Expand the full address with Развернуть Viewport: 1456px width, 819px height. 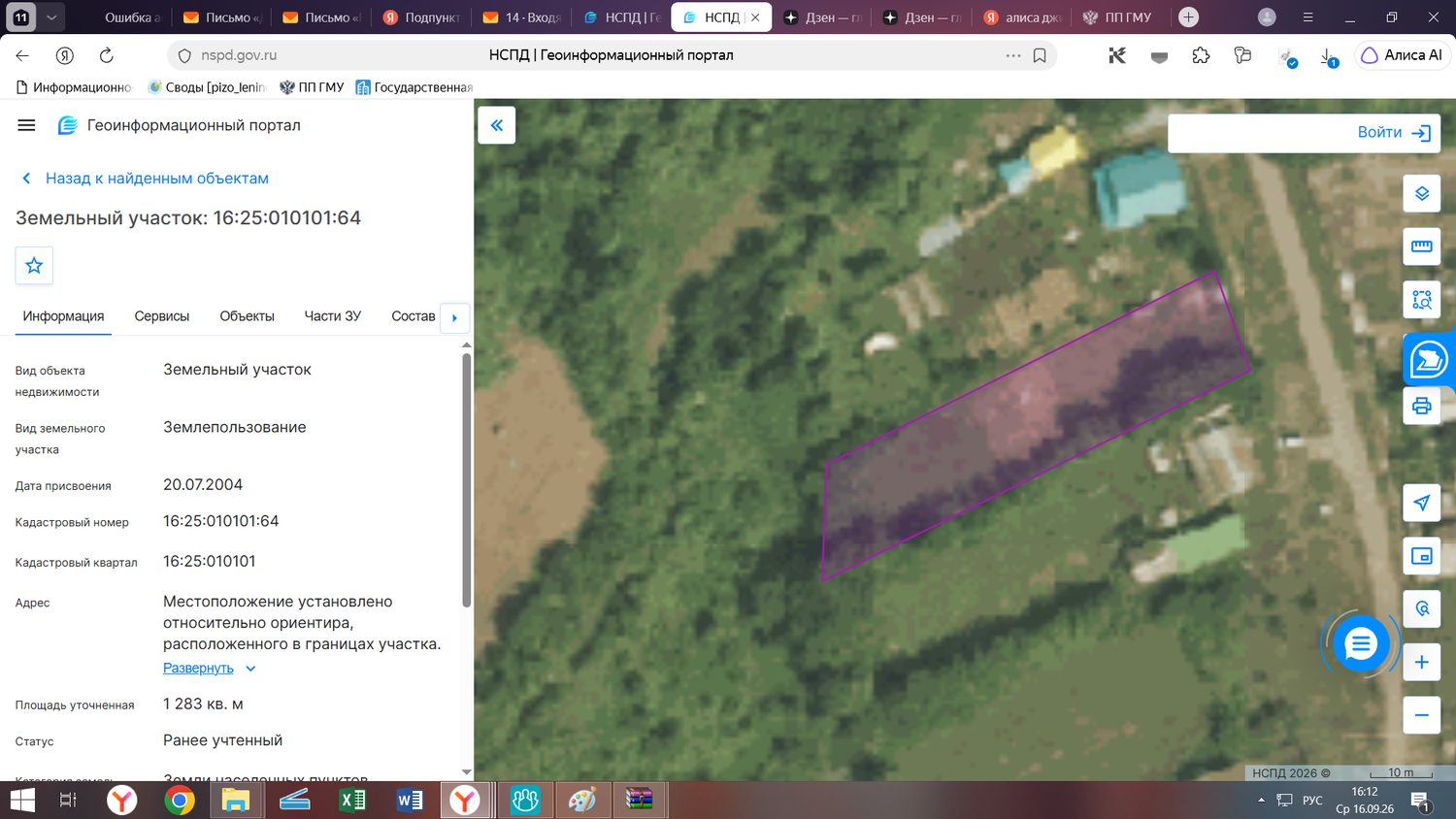pyautogui.click(x=198, y=669)
